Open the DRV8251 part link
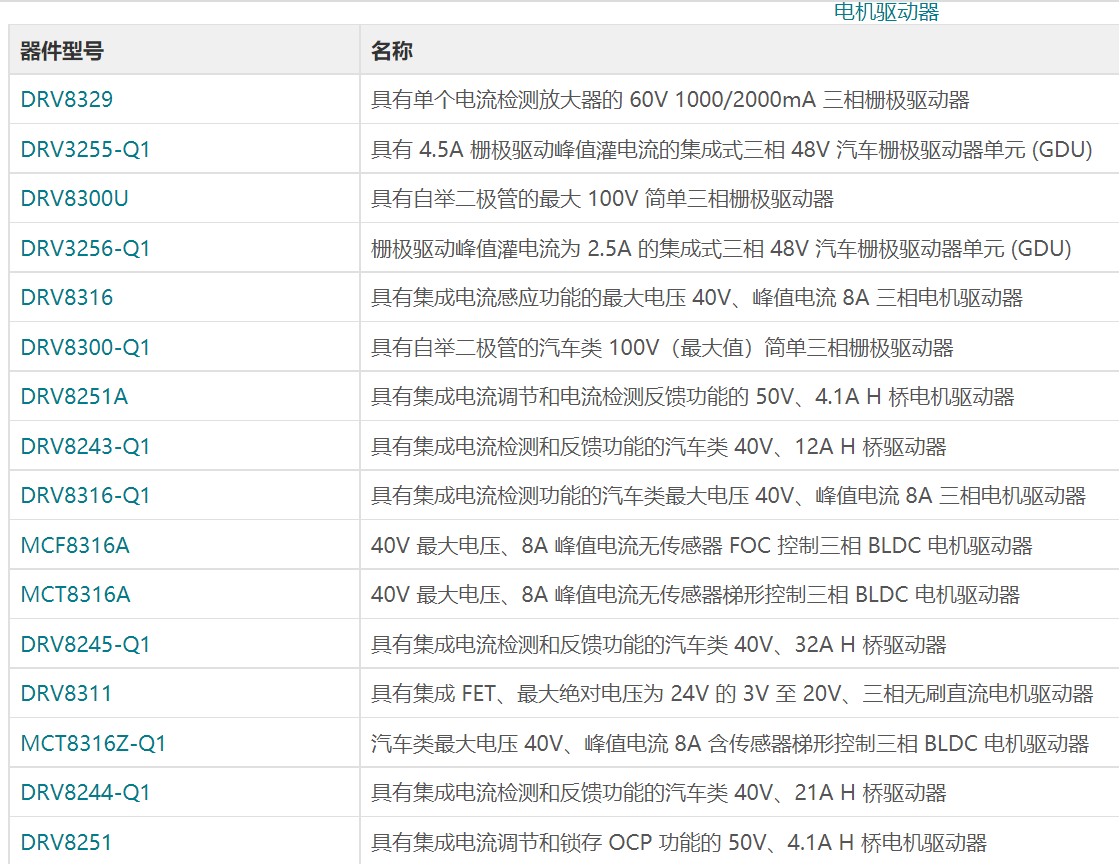Screen dimensions: 1119x864 [66, 843]
